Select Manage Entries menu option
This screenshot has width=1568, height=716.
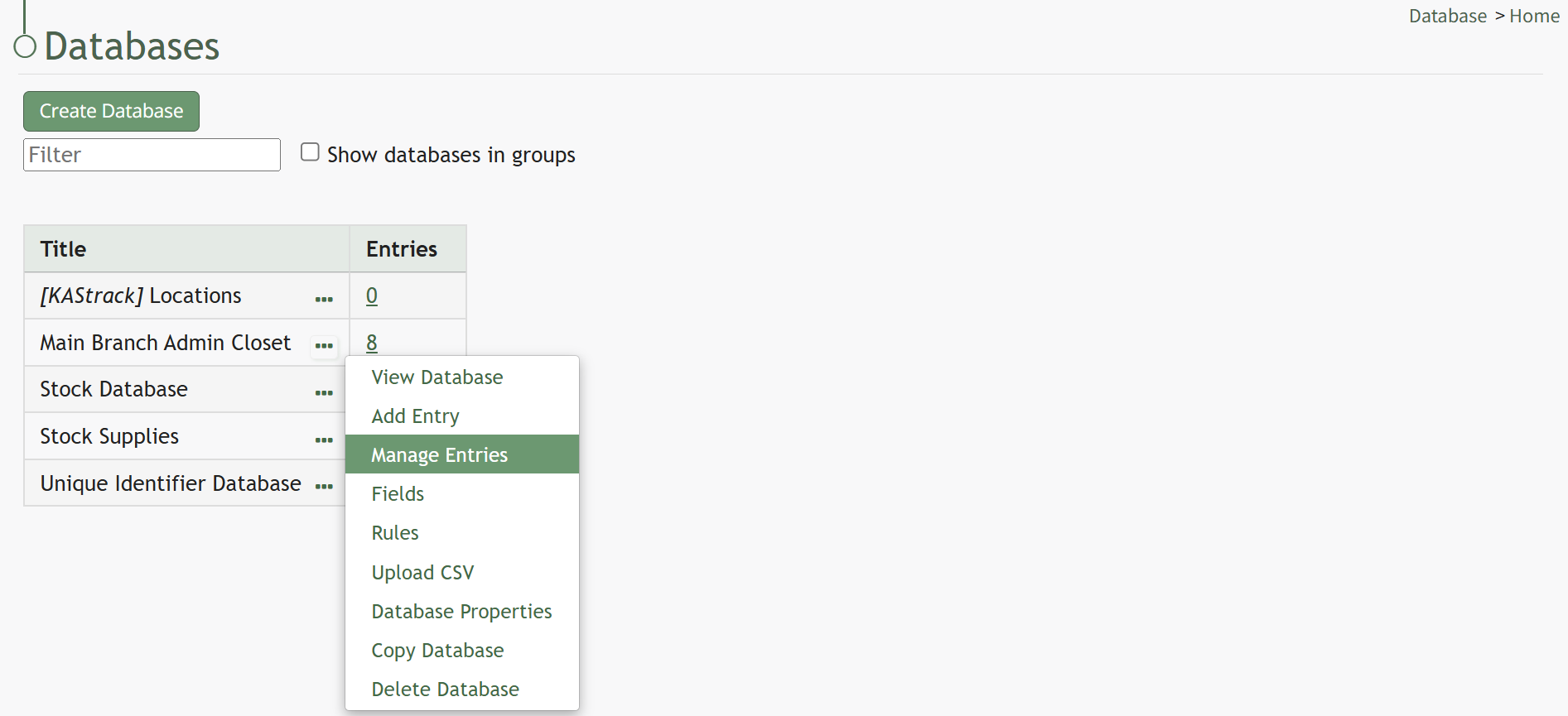click(462, 454)
